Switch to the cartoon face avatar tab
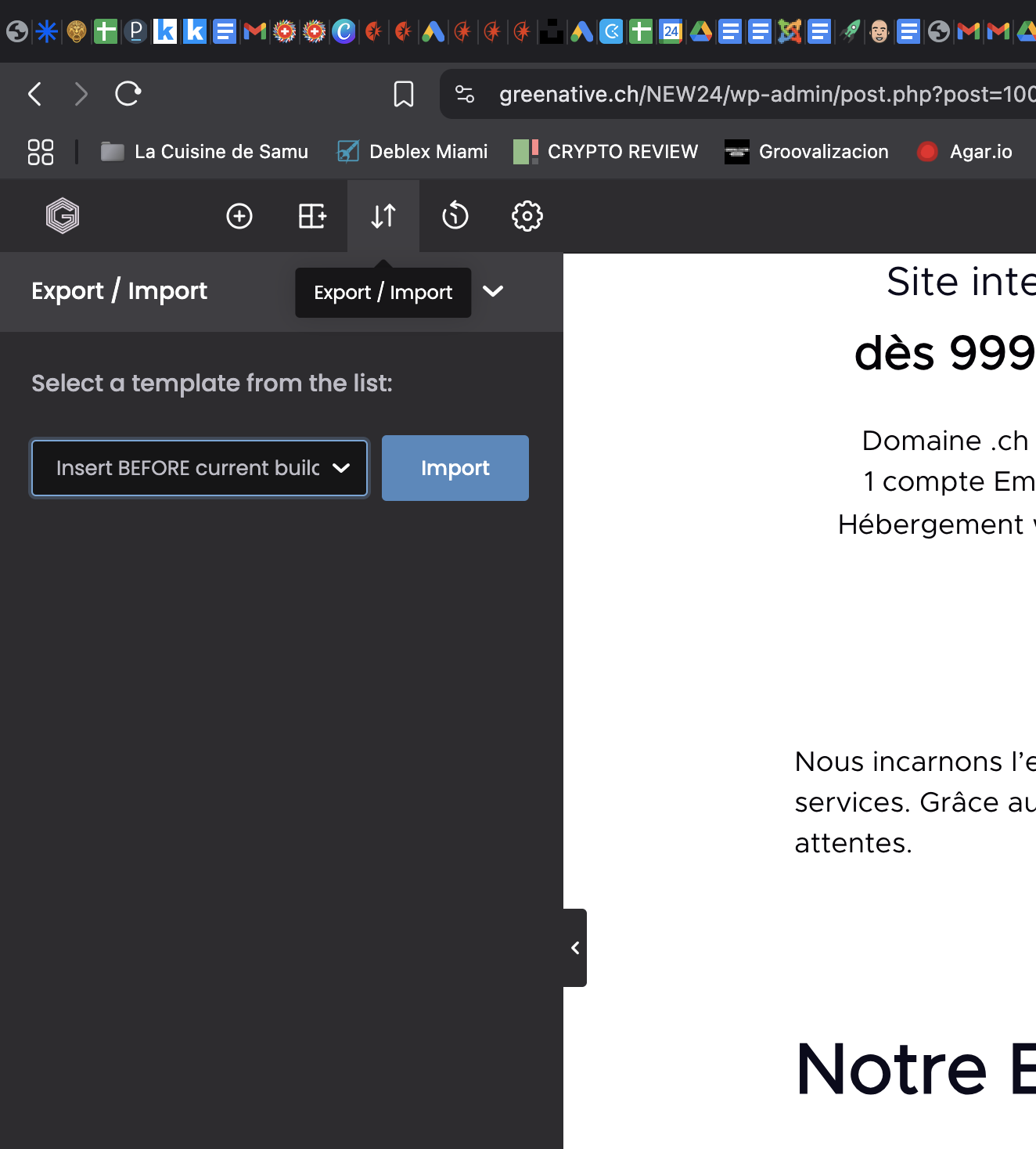This screenshot has width=1036, height=1149. [880, 31]
